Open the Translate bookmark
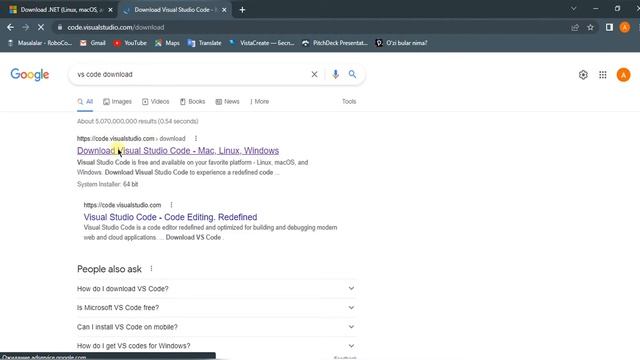The height and width of the screenshot is (360, 640). [x=204, y=43]
